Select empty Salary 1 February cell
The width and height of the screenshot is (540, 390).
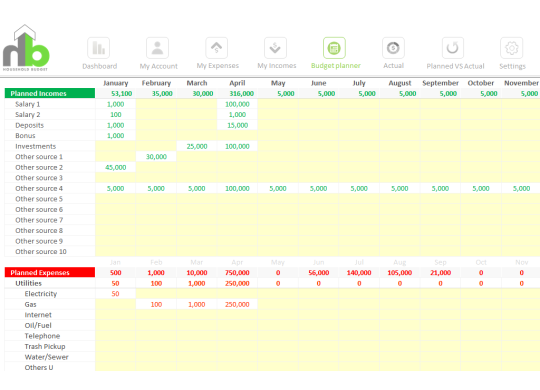click(156, 104)
